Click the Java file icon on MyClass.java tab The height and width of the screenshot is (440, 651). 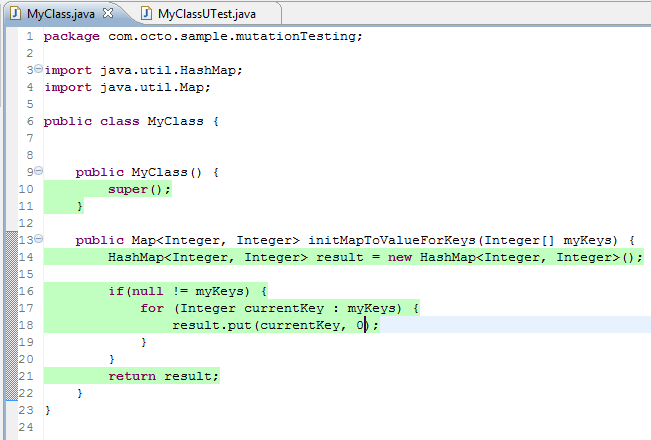click(x=15, y=14)
